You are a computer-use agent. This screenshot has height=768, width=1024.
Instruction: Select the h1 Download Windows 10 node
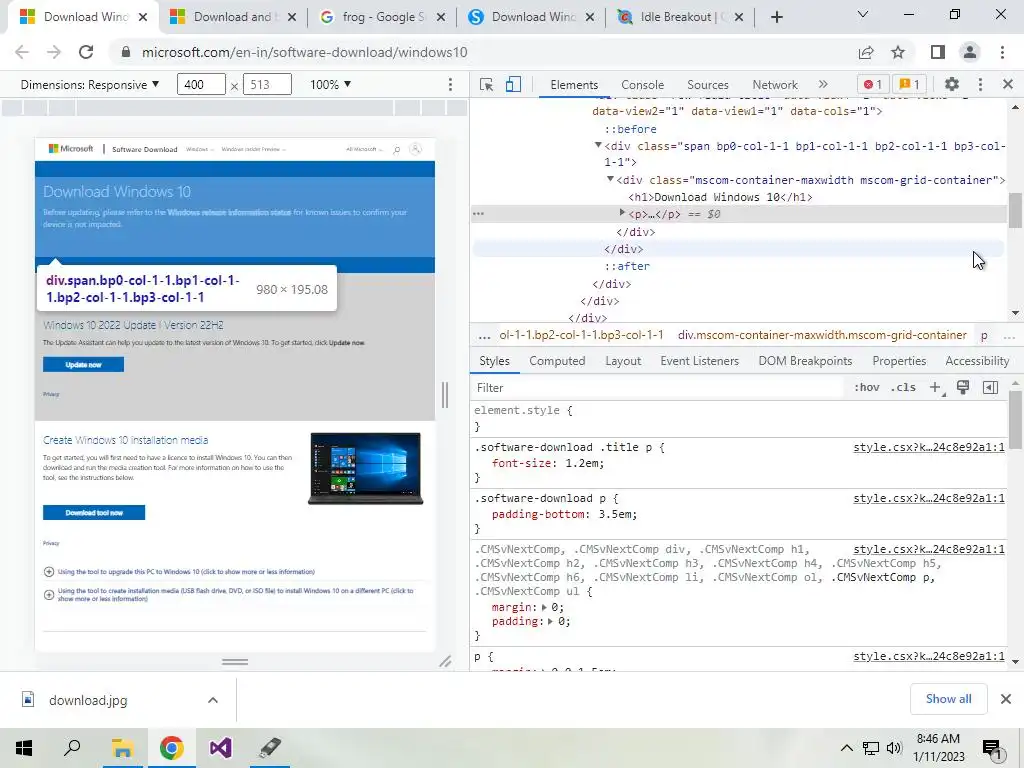[720, 197]
